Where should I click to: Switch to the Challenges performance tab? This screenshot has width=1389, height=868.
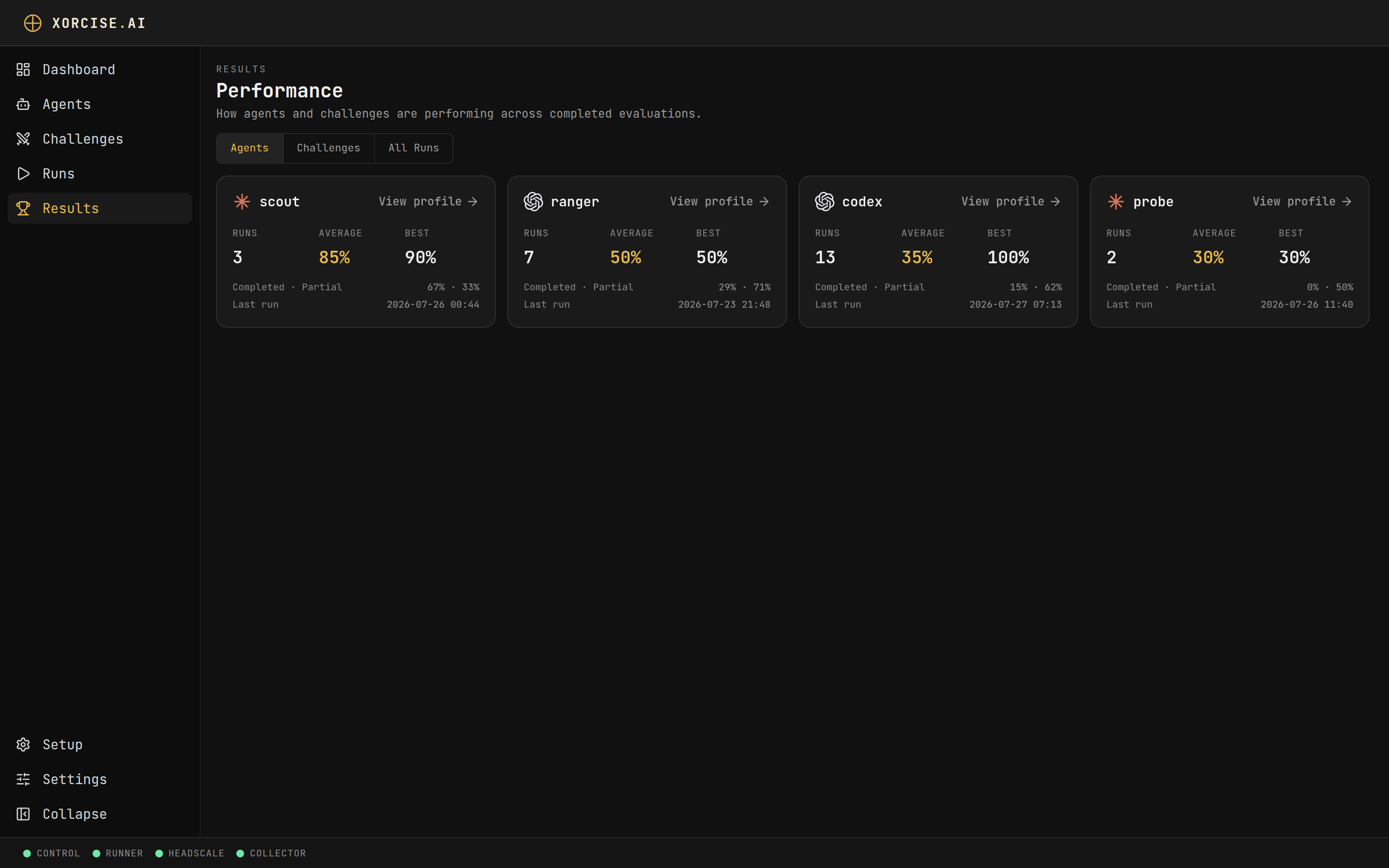click(x=328, y=148)
